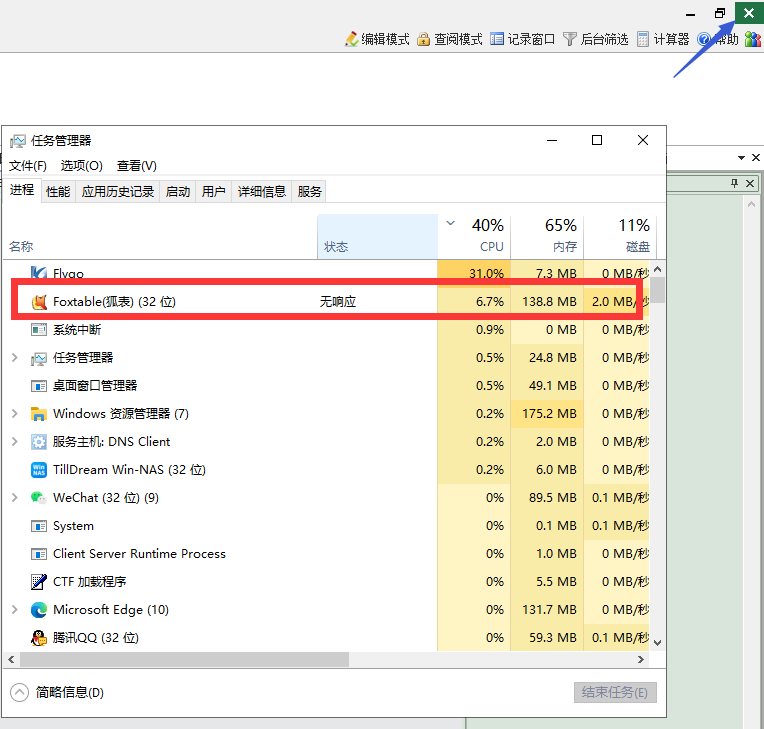The image size is (764, 729).
Task: Click the TillDream Win-NAS icon
Action: coord(38,470)
